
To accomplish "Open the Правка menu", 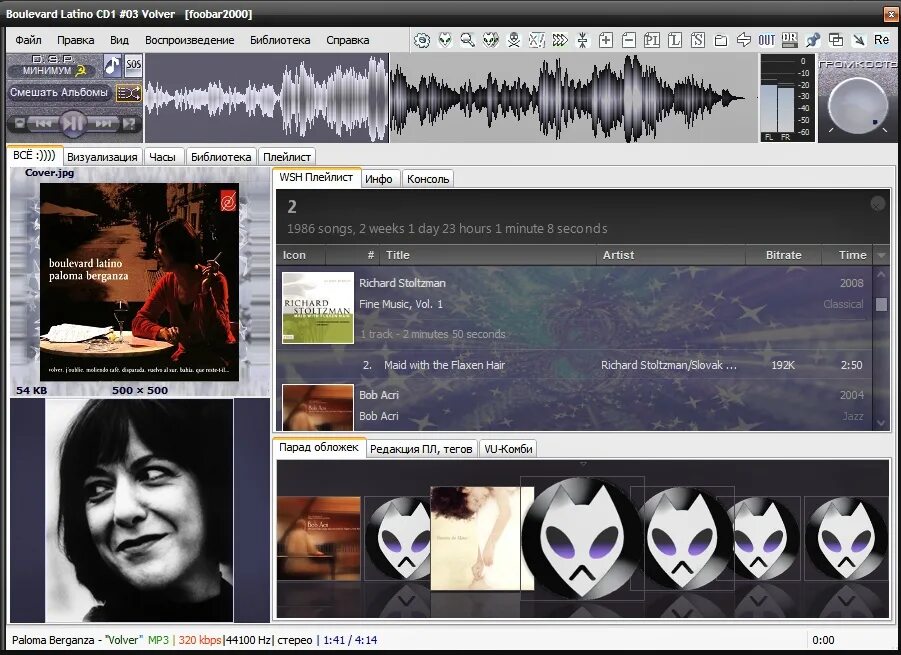I will click(x=75, y=40).
